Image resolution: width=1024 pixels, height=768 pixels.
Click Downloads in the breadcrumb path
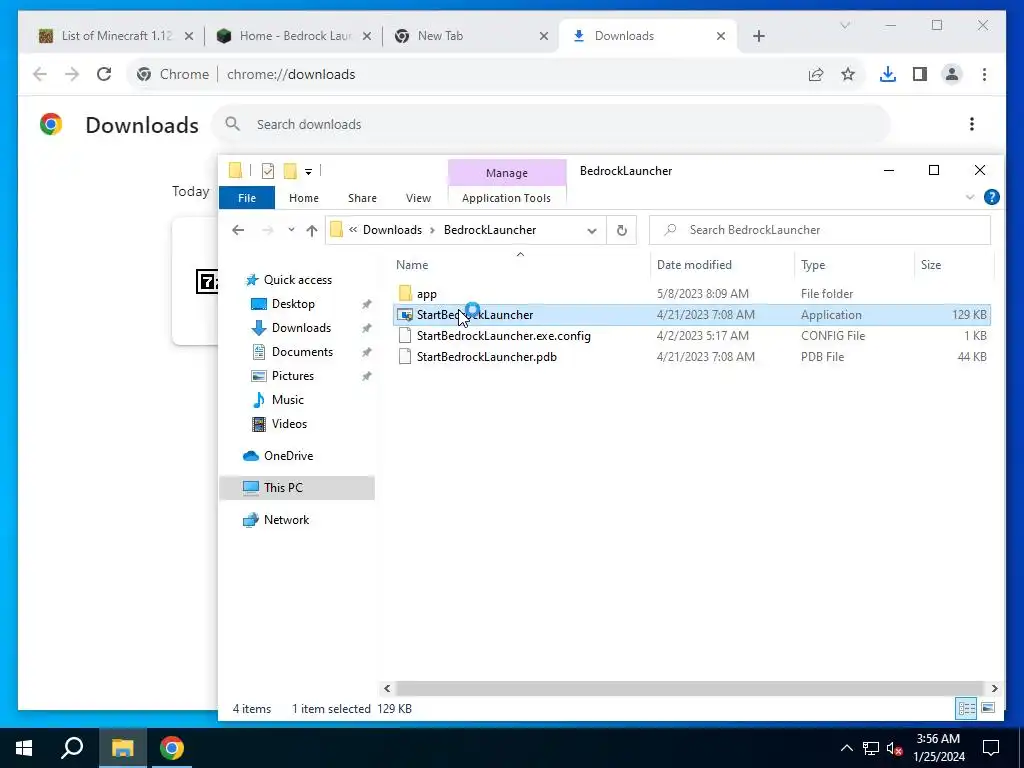[392, 230]
